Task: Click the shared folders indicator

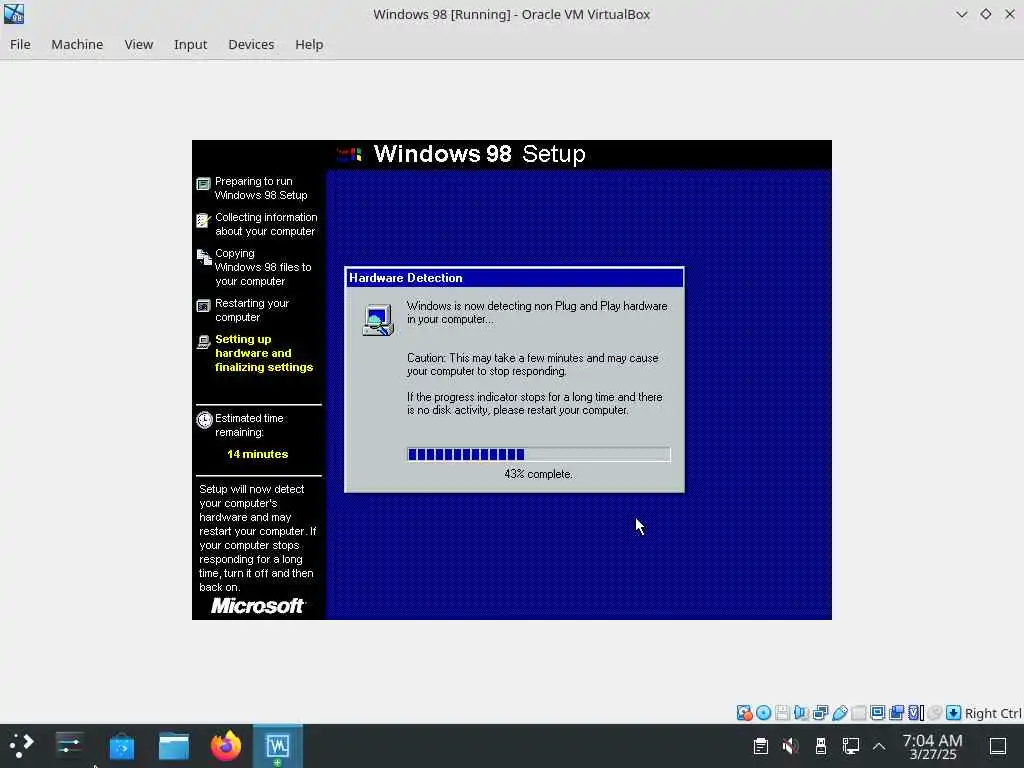Action: tap(859, 712)
